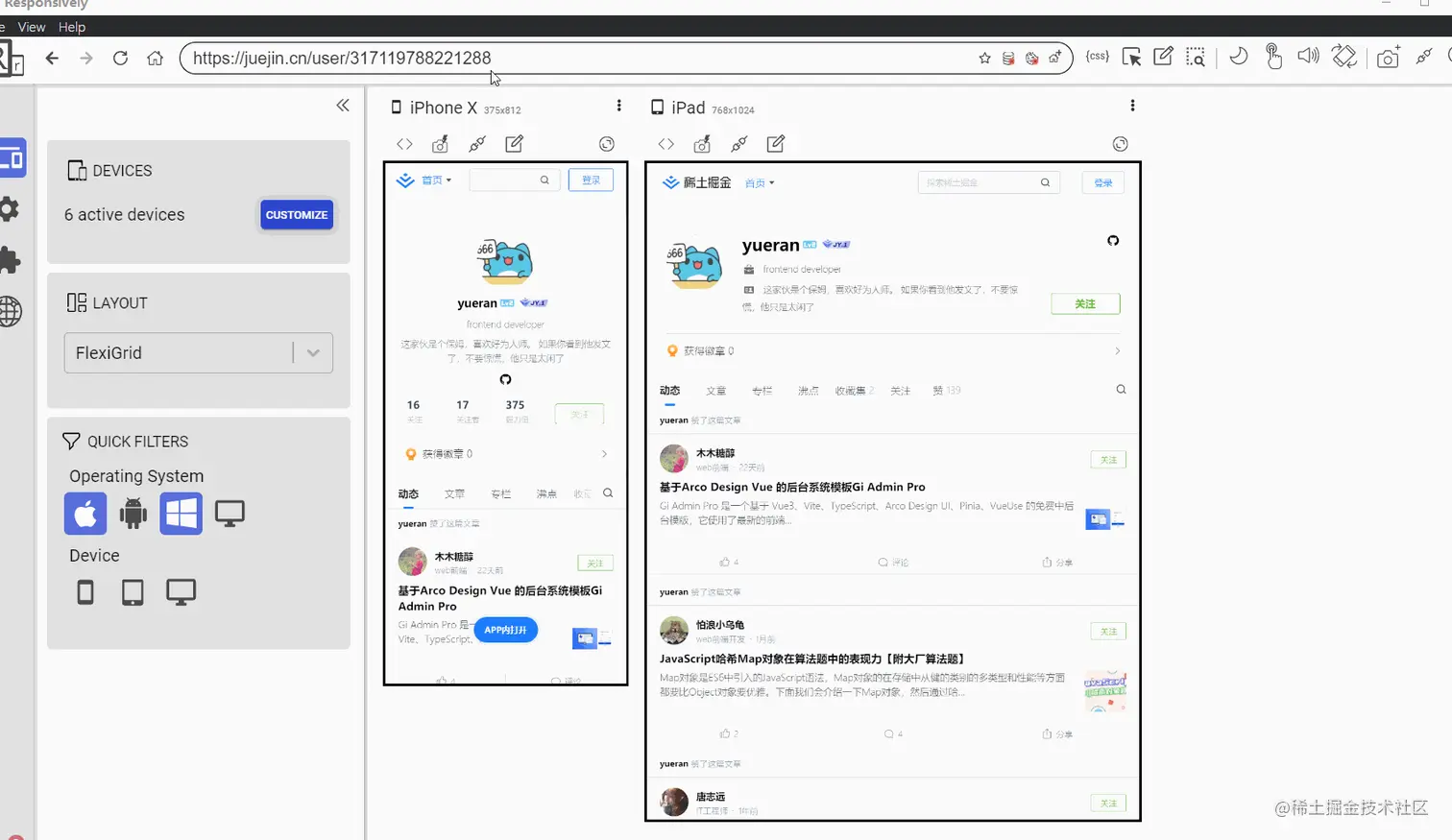This screenshot has width=1452, height=840.
Task: Open the View menu
Action: (x=32, y=27)
